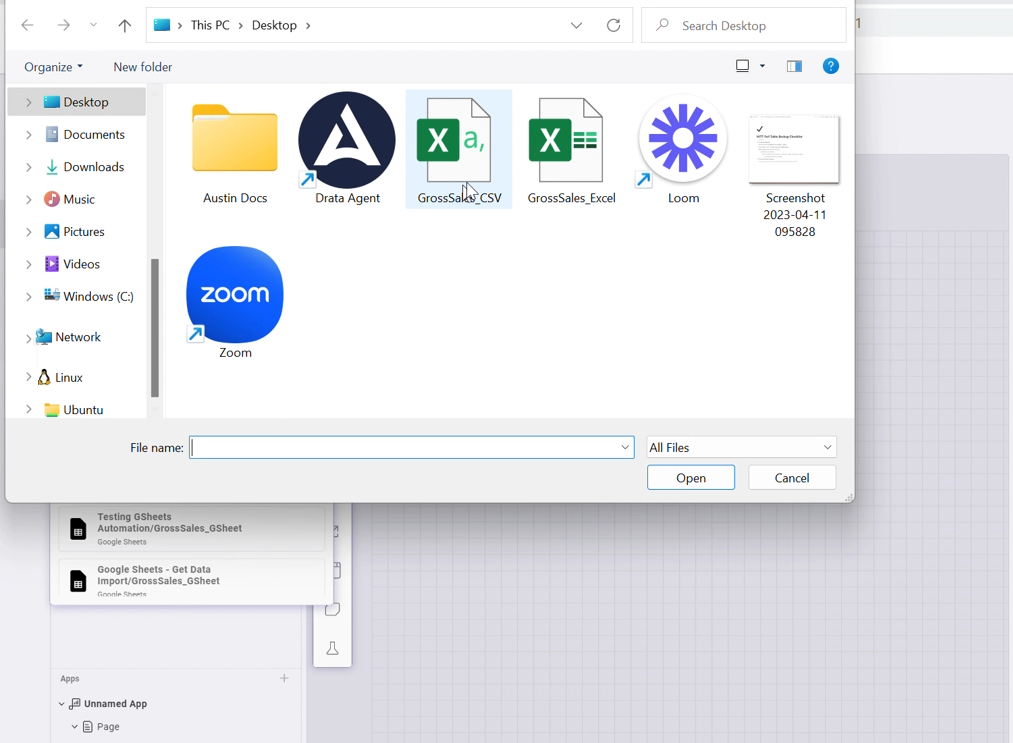Toggle the preview pane icon
Image resolution: width=1013 pixels, height=743 pixels.
794,66
